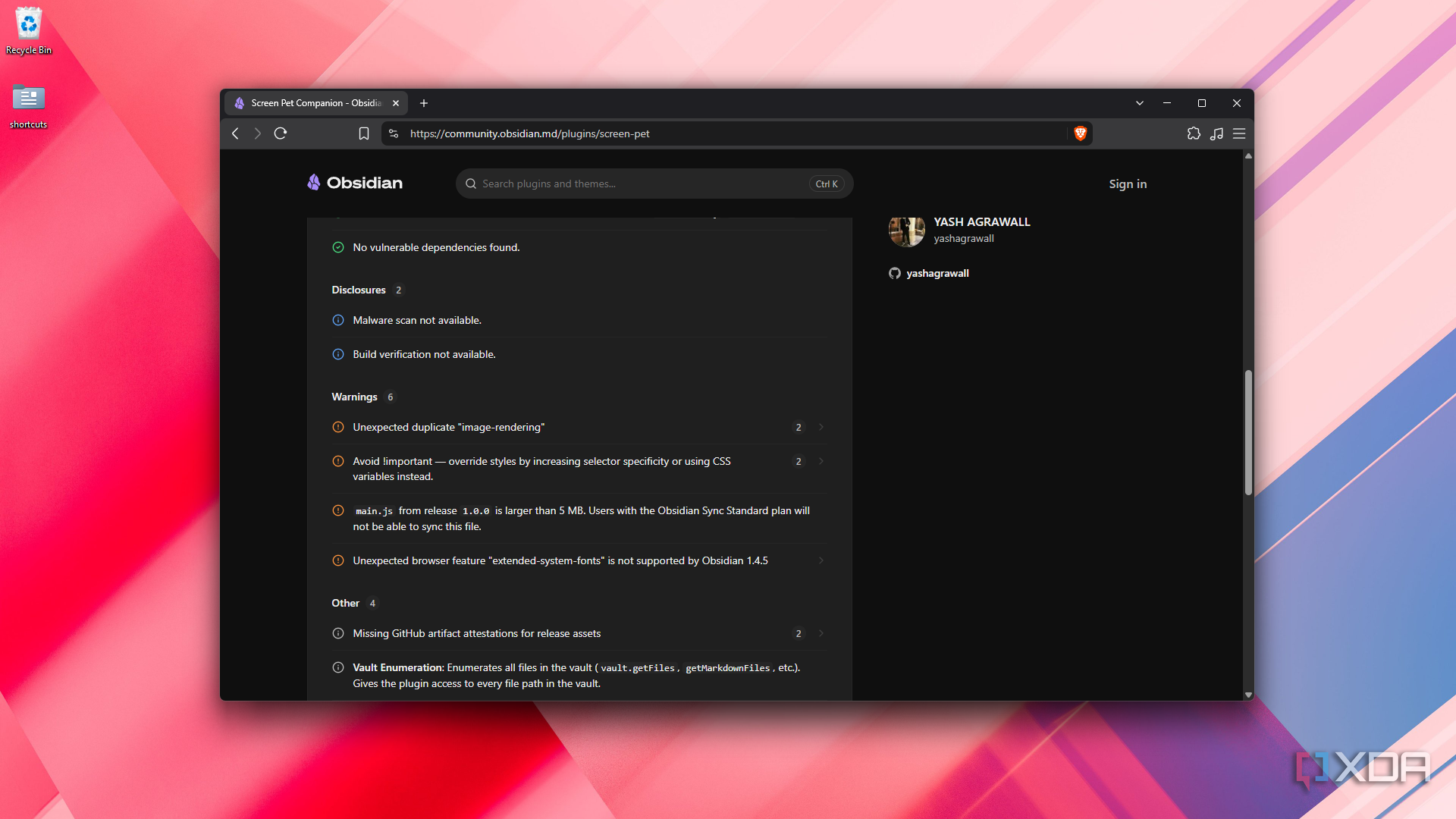Expand the Avoid !important warning row

tap(579, 469)
